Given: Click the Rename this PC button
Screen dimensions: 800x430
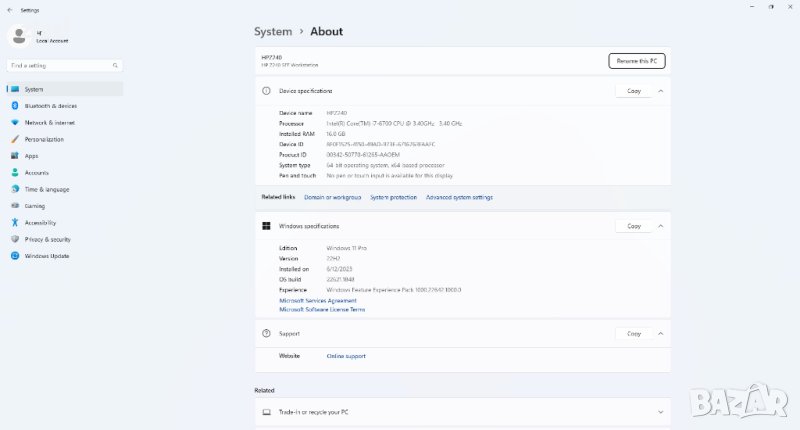Looking at the screenshot, I should click(x=636, y=61).
